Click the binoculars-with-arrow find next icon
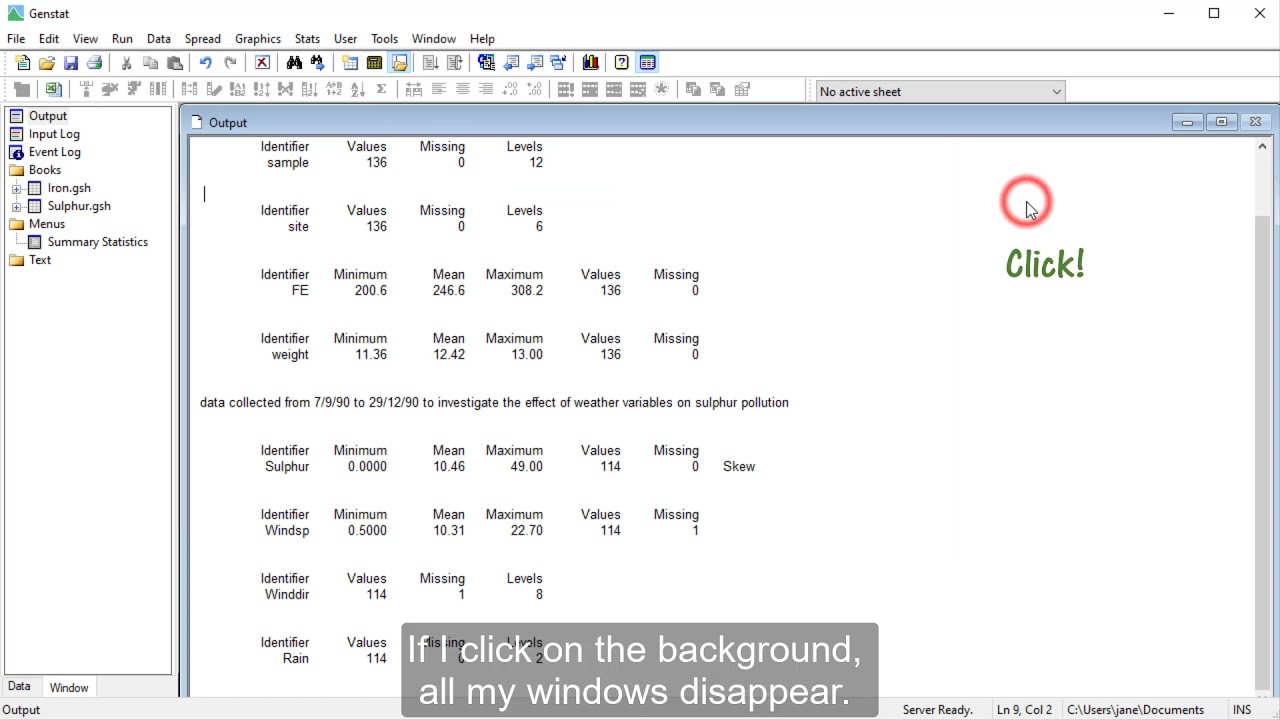Image resolution: width=1280 pixels, height=720 pixels. click(318, 63)
